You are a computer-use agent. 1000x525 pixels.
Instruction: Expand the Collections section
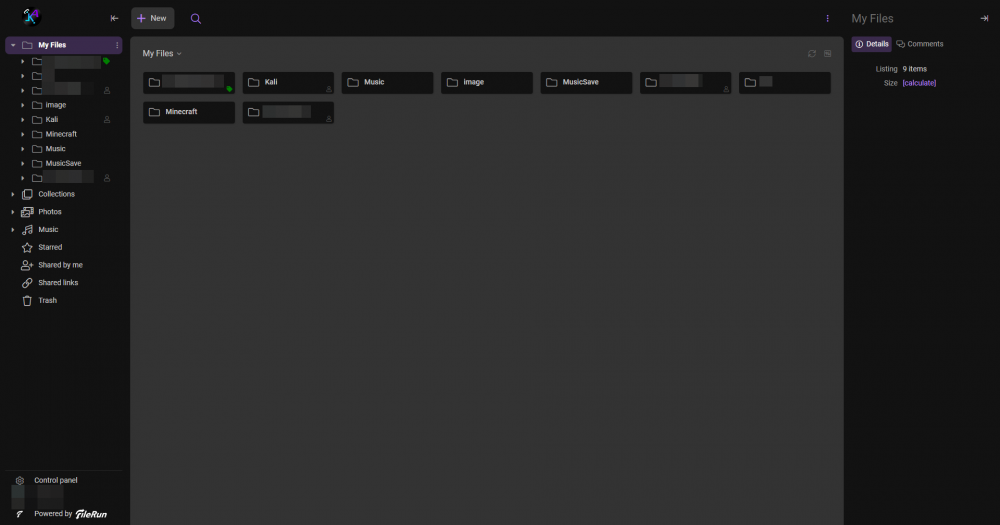(x=13, y=195)
